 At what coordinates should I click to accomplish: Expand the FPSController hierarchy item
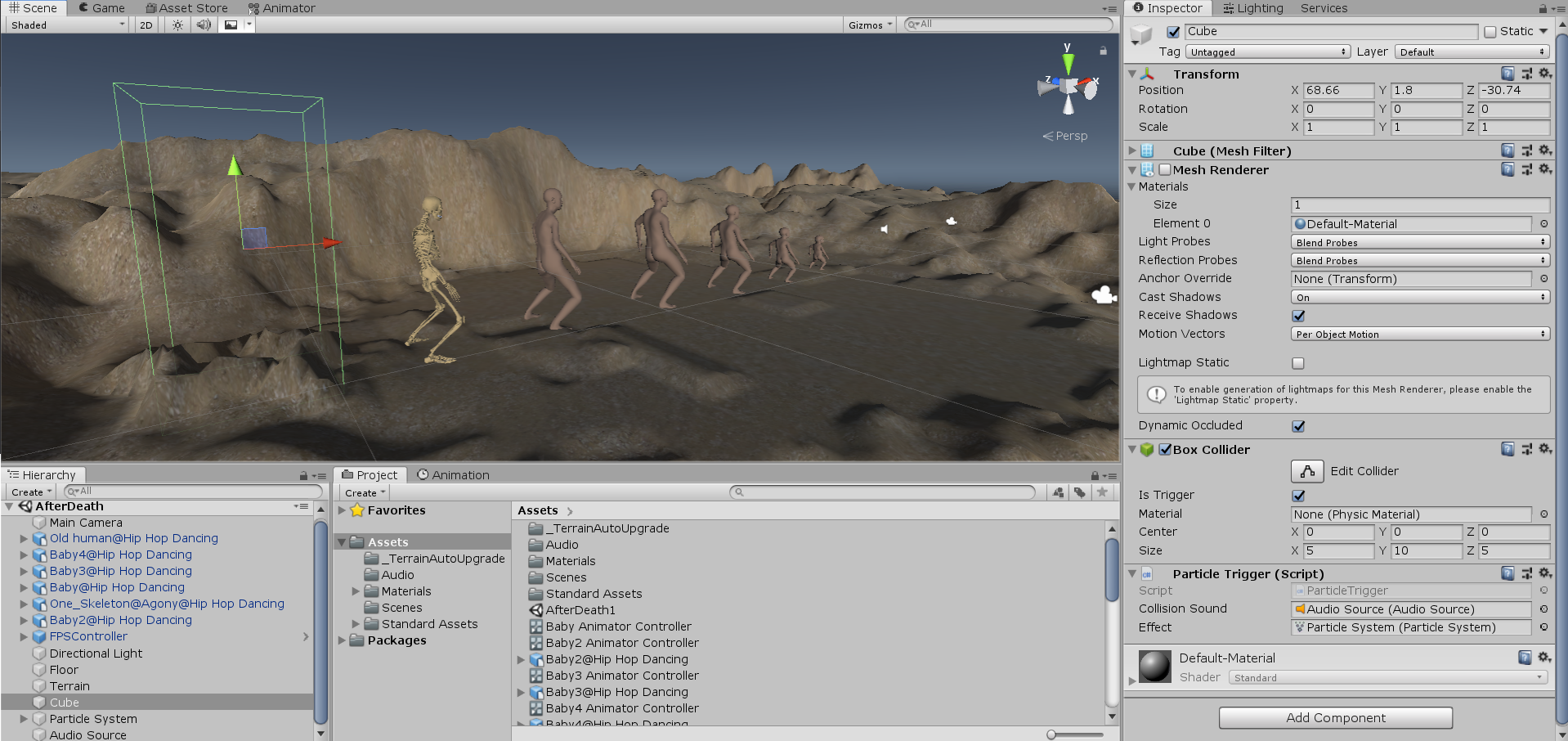point(24,636)
